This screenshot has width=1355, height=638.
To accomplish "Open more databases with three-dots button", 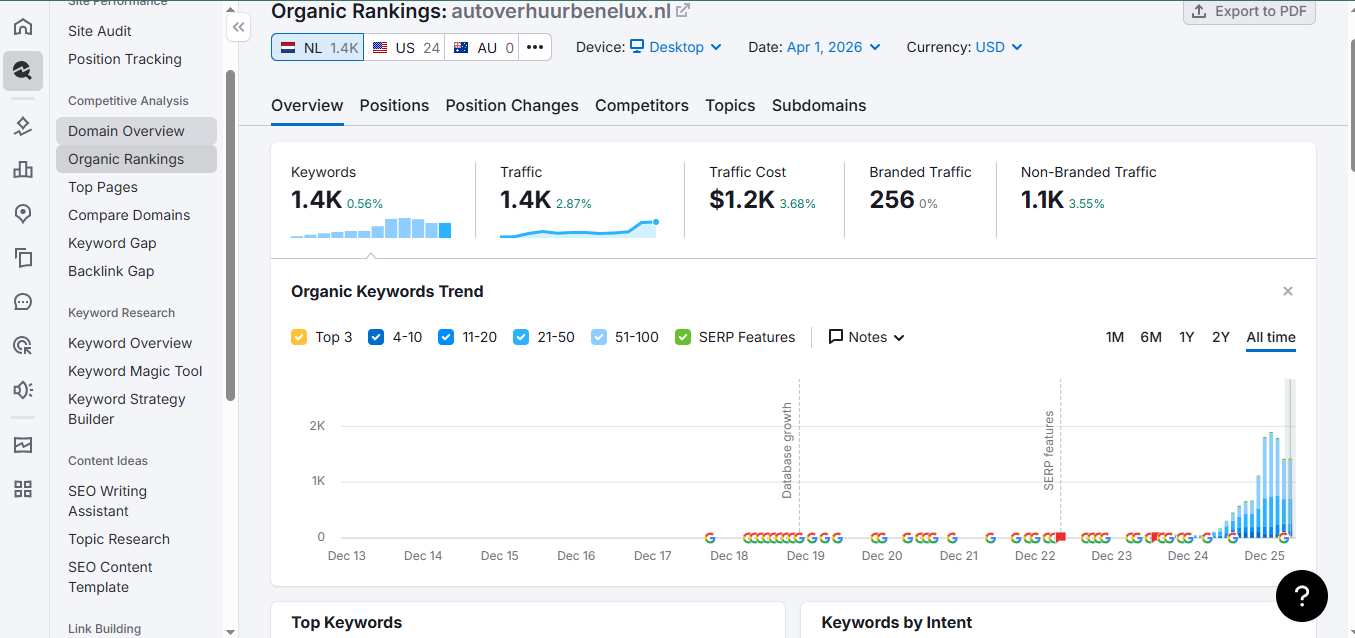I will 535,47.
